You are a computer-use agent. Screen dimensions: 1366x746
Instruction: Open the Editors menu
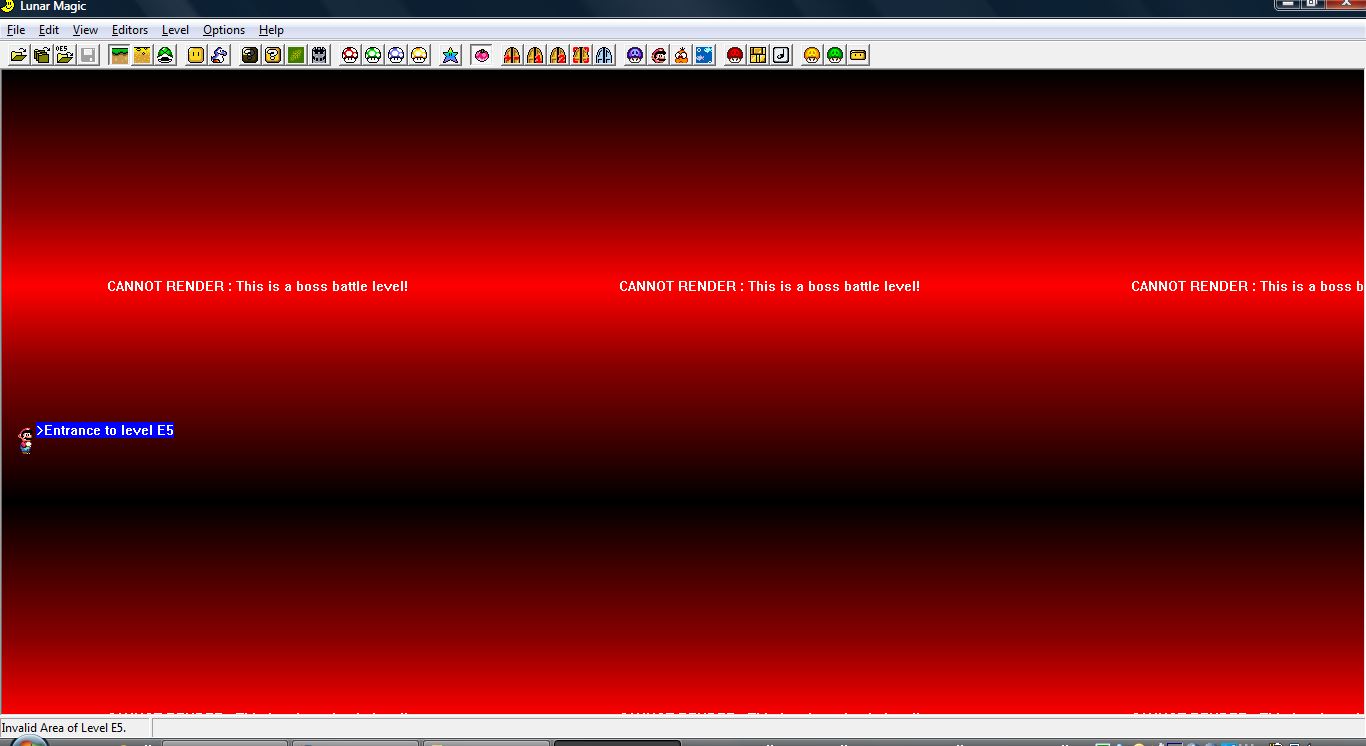click(130, 30)
